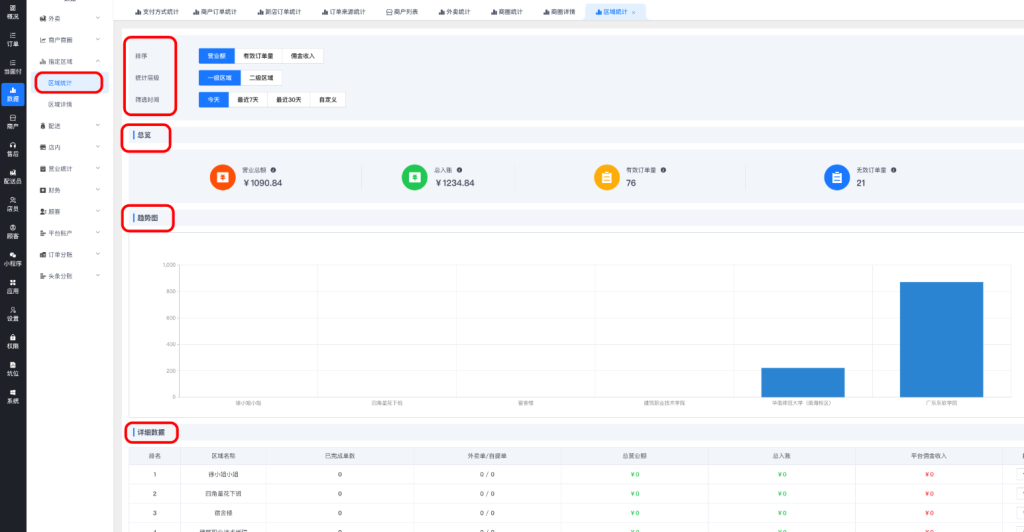Open 区域详情 in the side menu
The width and height of the screenshot is (1024, 532).
tap(60, 104)
